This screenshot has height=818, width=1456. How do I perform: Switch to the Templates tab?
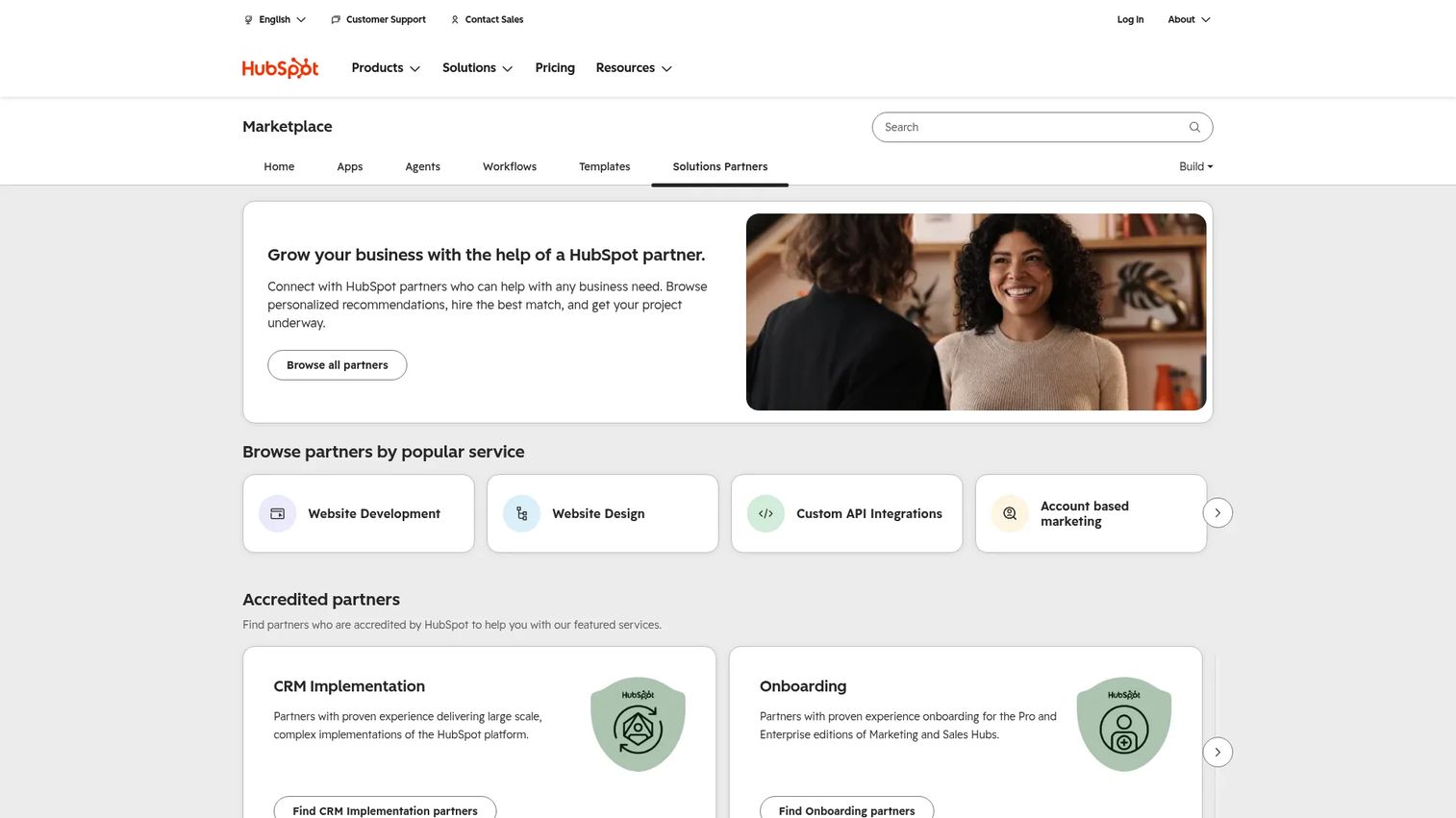pyautogui.click(x=605, y=166)
